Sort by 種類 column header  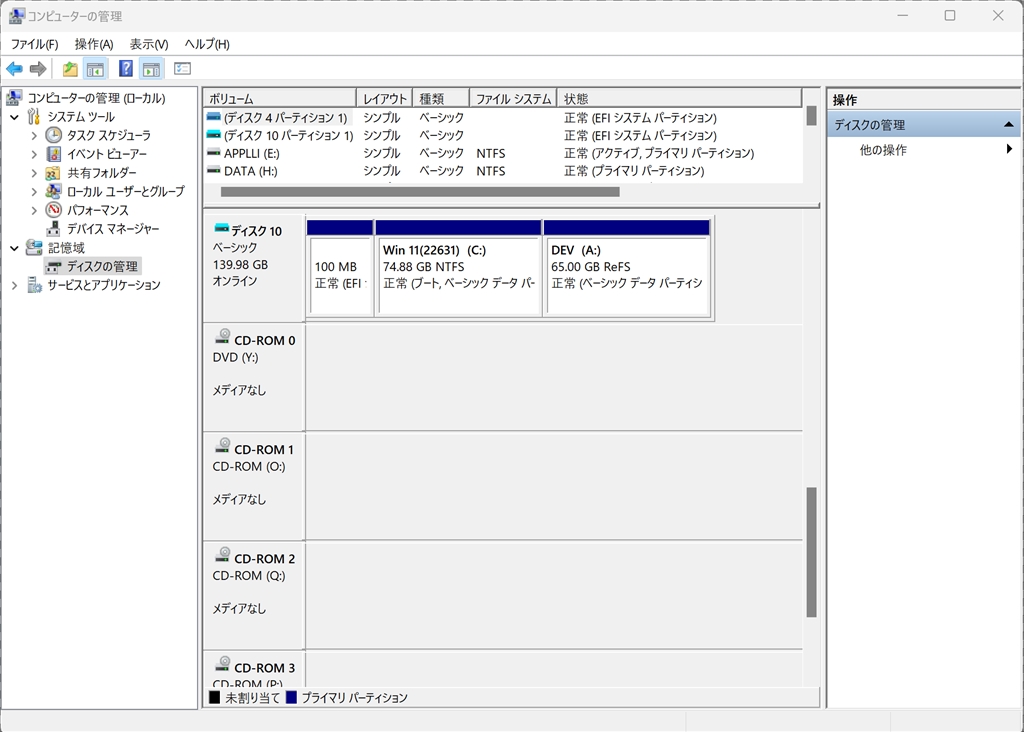click(x=441, y=98)
